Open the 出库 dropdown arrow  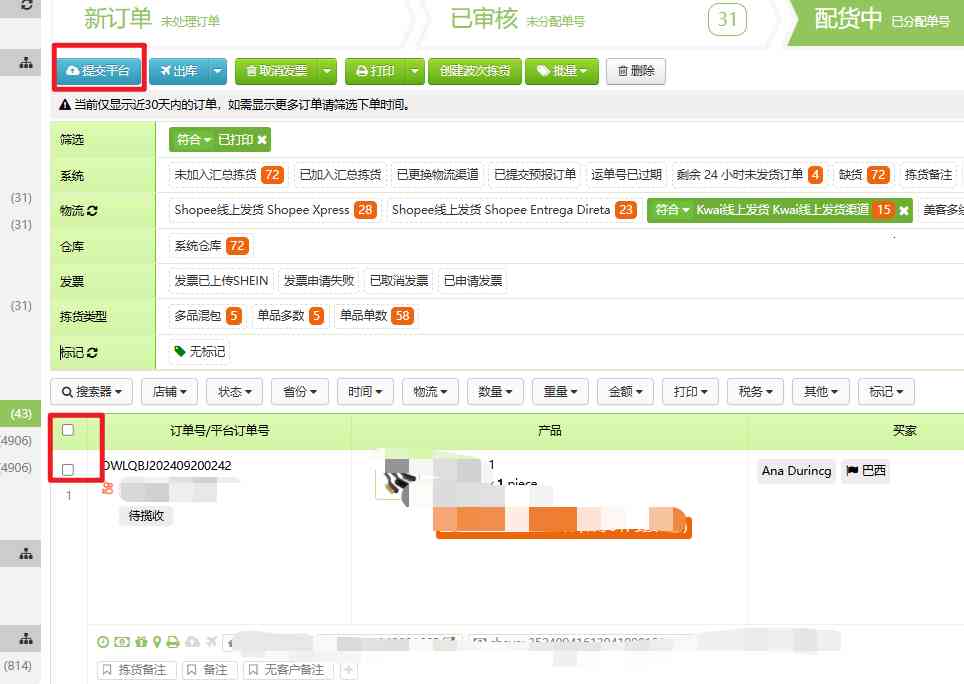point(217,71)
